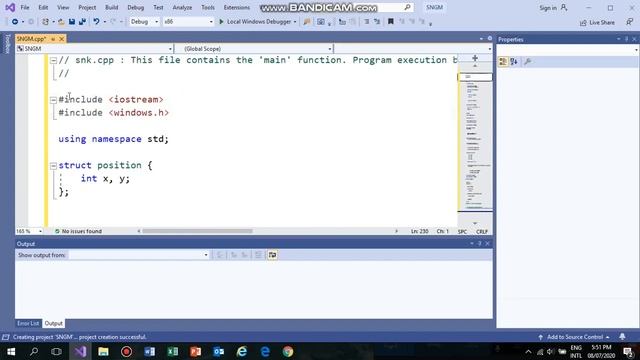Open the x86 solution platform dropdown
Image resolution: width=640 pixels, height=360 pixels.
188,22
